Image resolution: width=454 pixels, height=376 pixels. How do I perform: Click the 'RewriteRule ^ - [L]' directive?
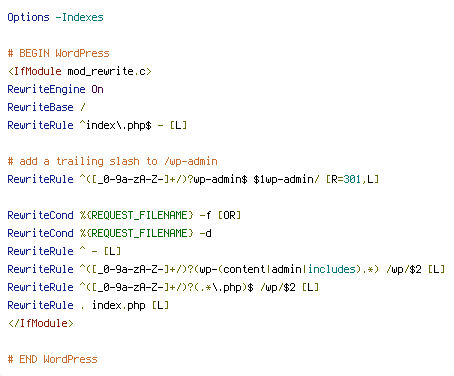coord(64,251)
